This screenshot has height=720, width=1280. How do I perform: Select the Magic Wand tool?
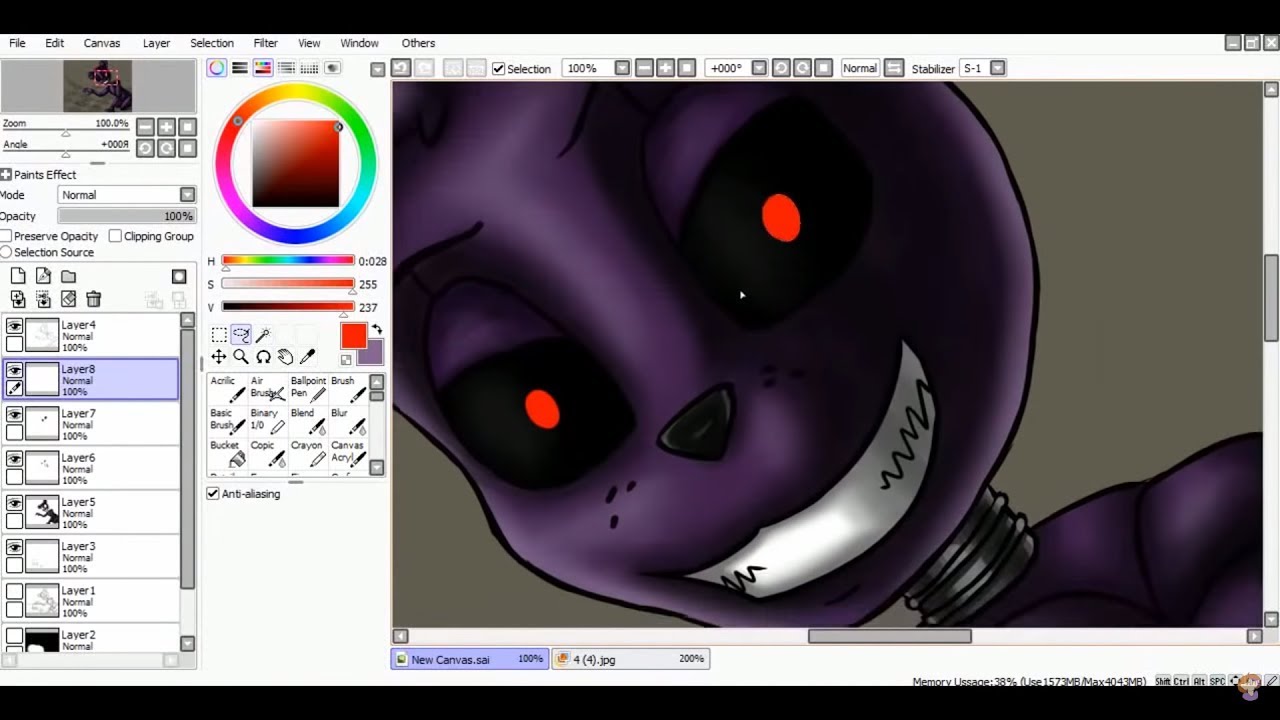263,335
